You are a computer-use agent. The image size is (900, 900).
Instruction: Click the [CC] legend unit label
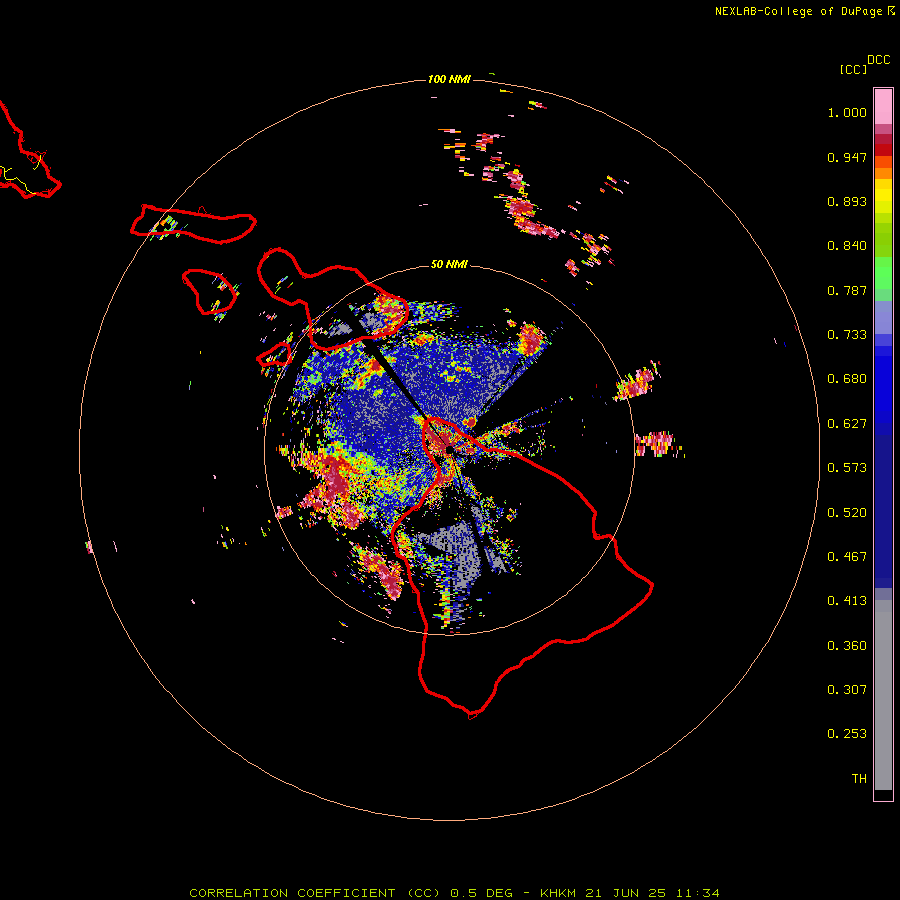(x=853, y=69)
